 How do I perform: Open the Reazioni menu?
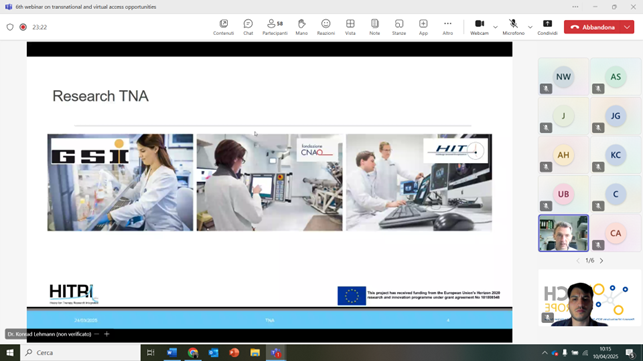coord(326,27)
